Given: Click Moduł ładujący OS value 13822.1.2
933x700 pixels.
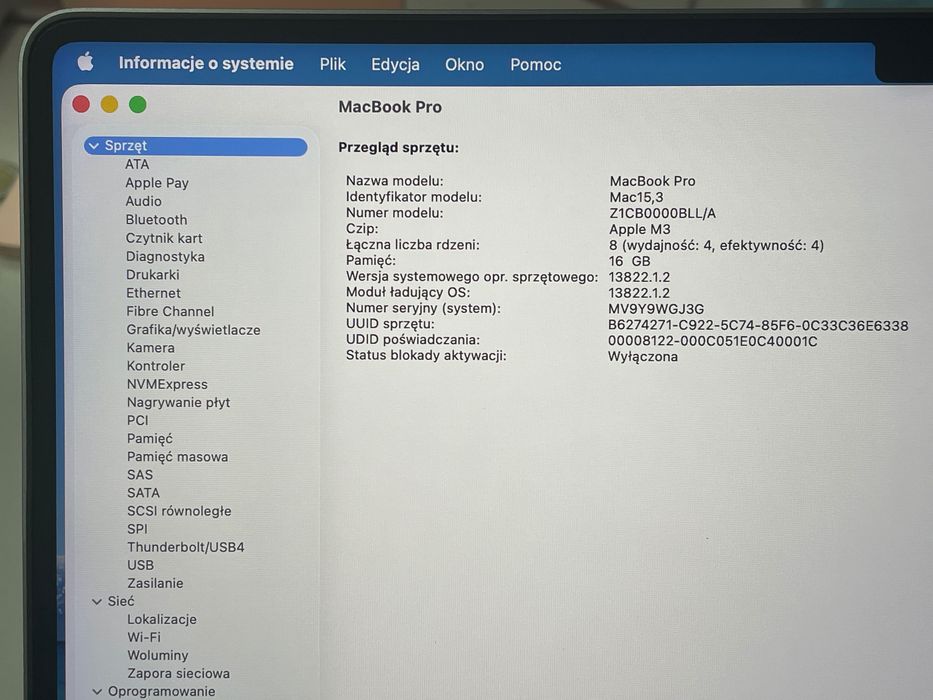Looking at the screenshot, I should pyautogui.click(x=639, y=293).
